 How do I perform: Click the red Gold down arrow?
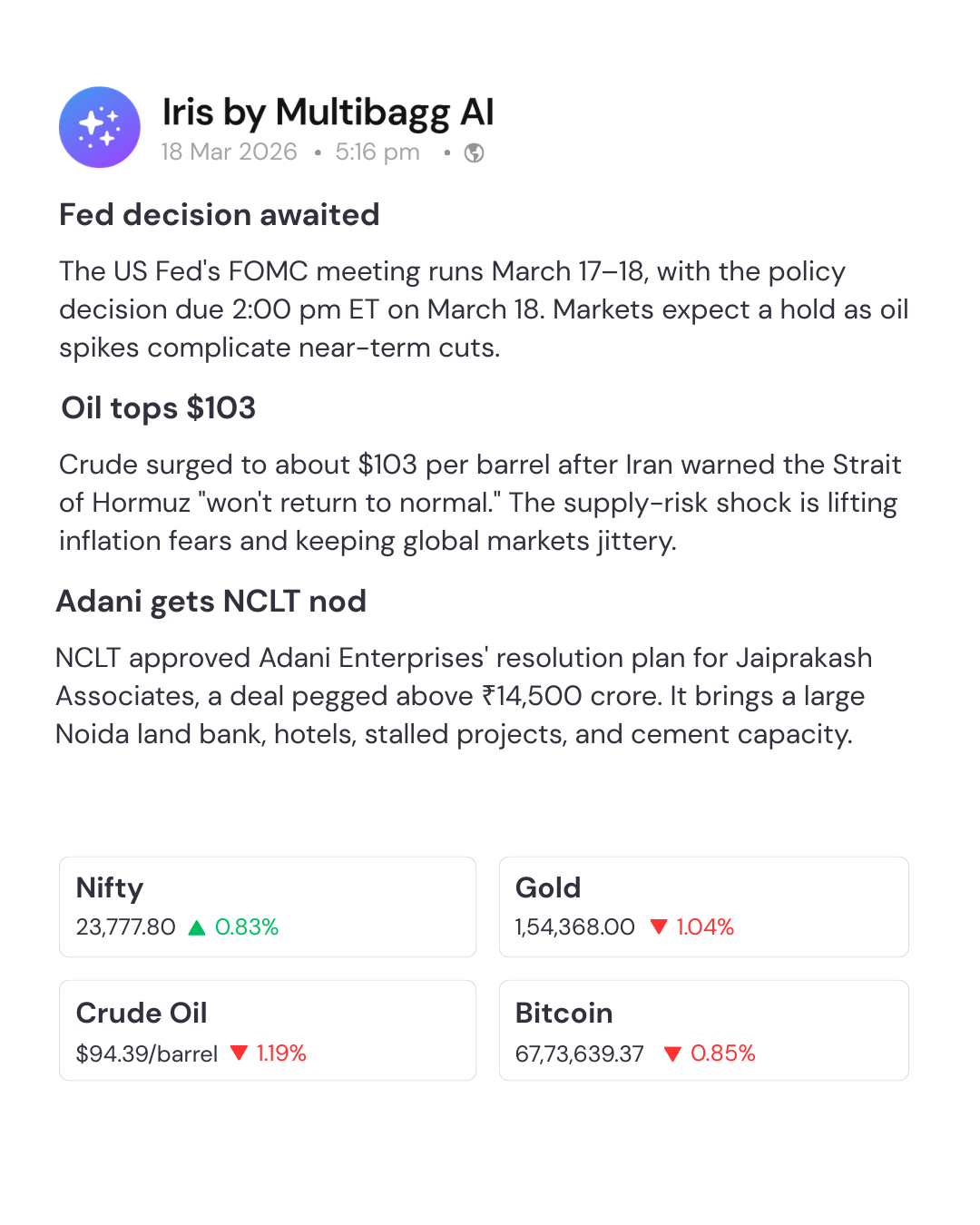point(659,927)
